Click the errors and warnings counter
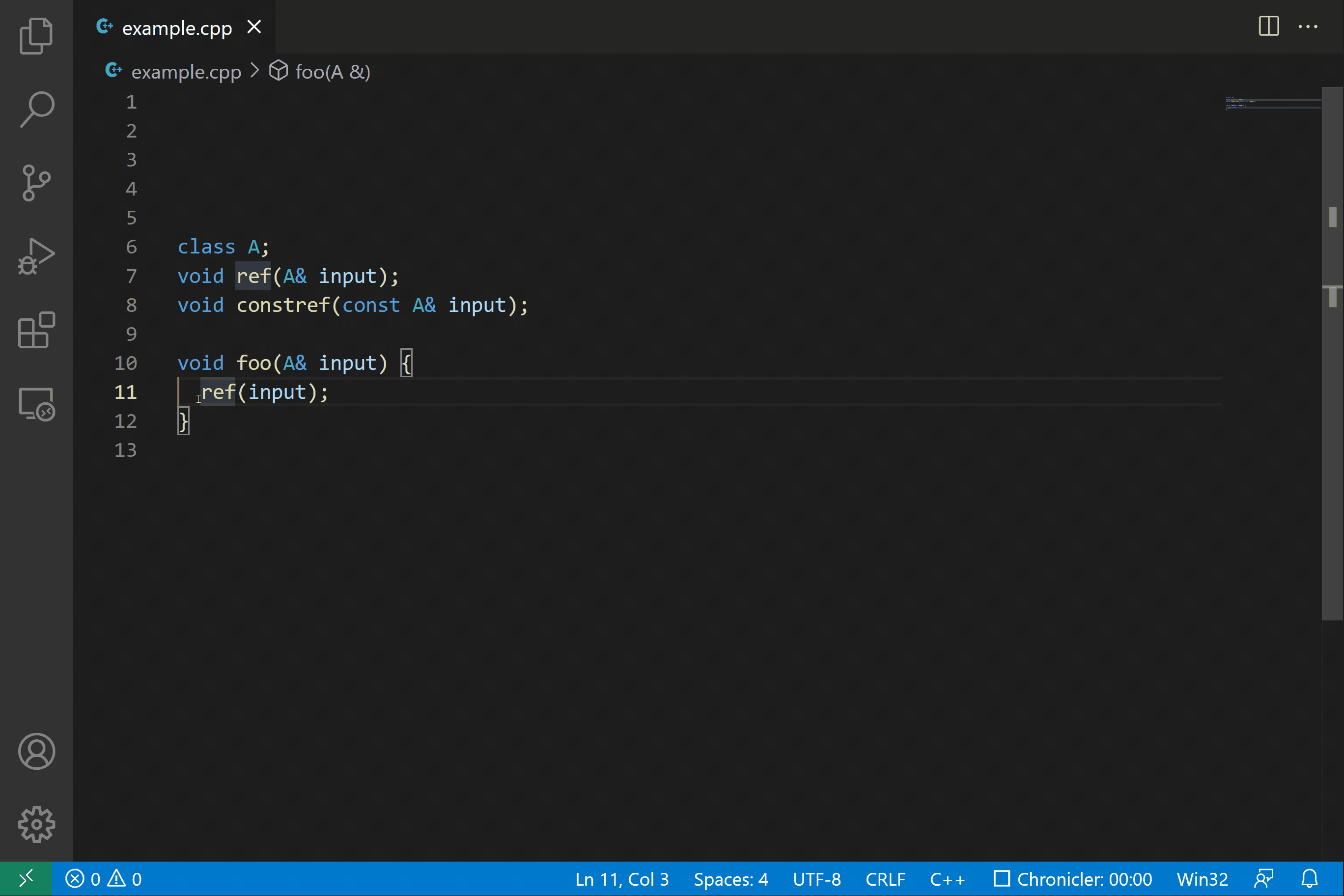Viewport: 1344px width, 896px height. 104,879
